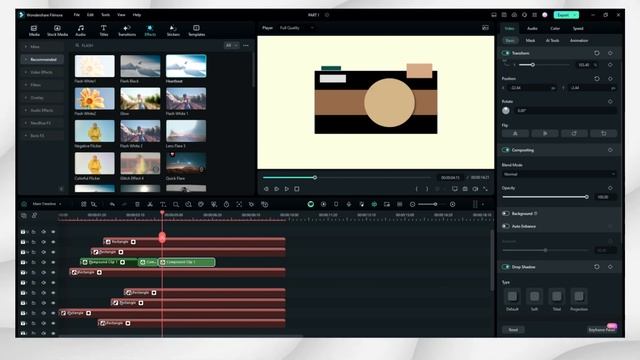Click the split scissors icon in timeline toolbar
Viewport: 640px width, 360px height.
[150, 204]
